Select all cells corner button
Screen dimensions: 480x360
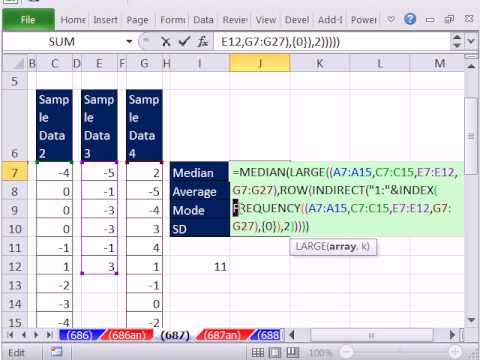point(15,63)
